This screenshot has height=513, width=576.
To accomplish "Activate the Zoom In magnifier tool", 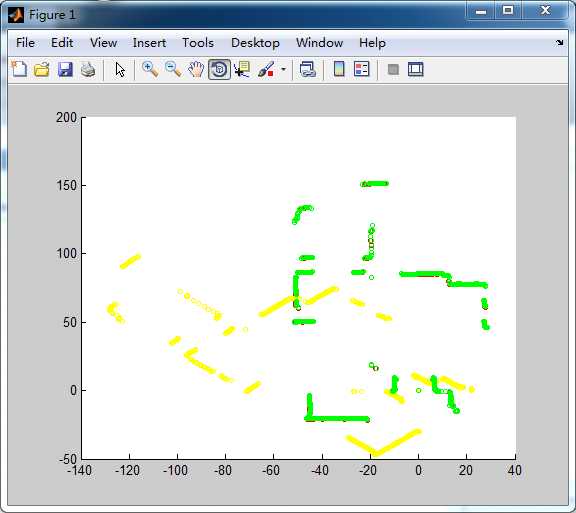I will [x=150, y=69].
